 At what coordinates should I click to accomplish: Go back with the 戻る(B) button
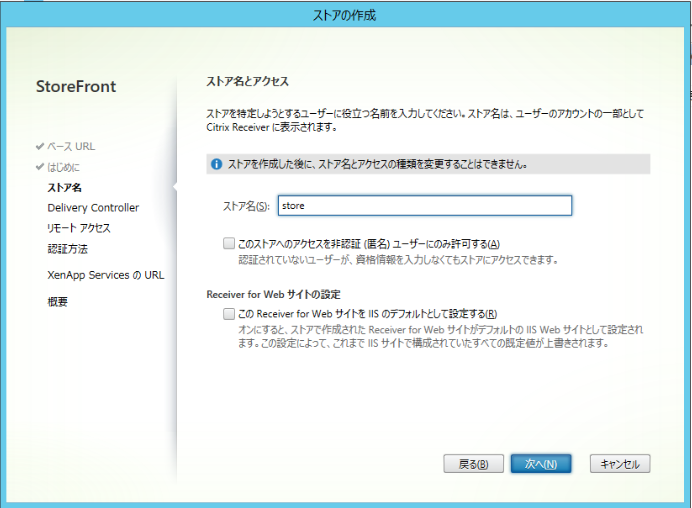tap(473, 464)
